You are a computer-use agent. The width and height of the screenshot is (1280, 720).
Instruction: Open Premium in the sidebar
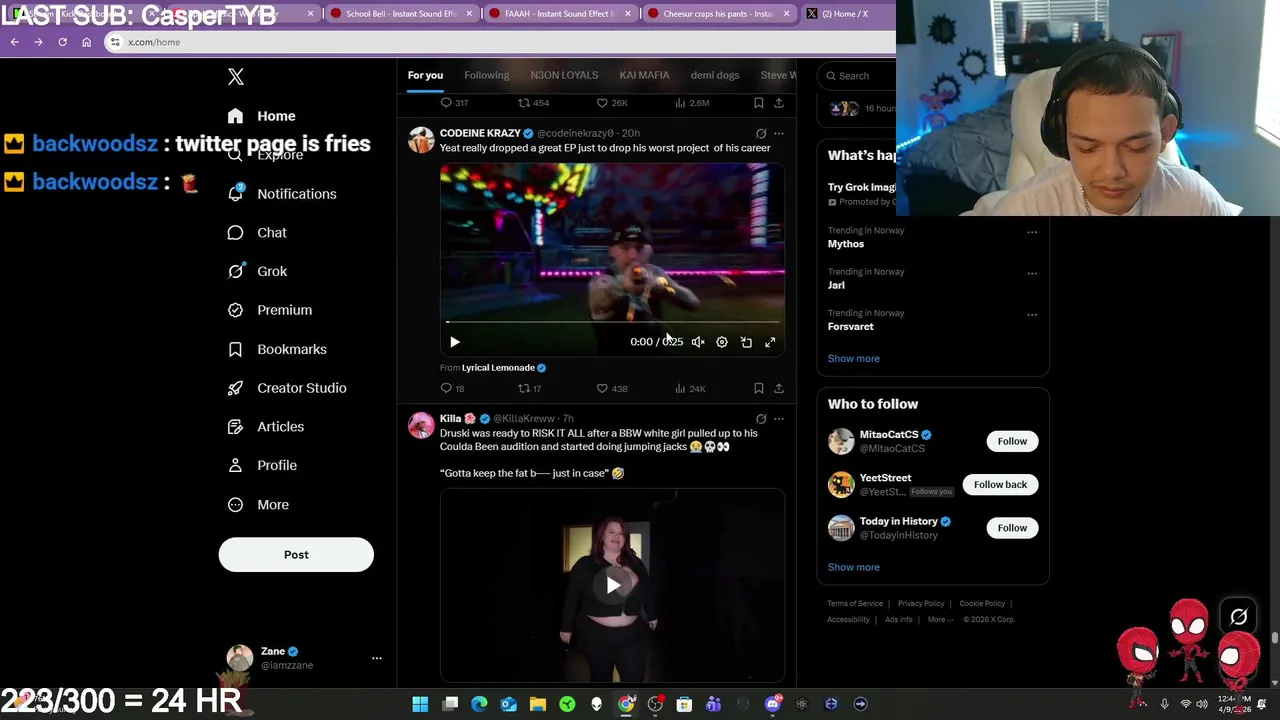(270, 310)
